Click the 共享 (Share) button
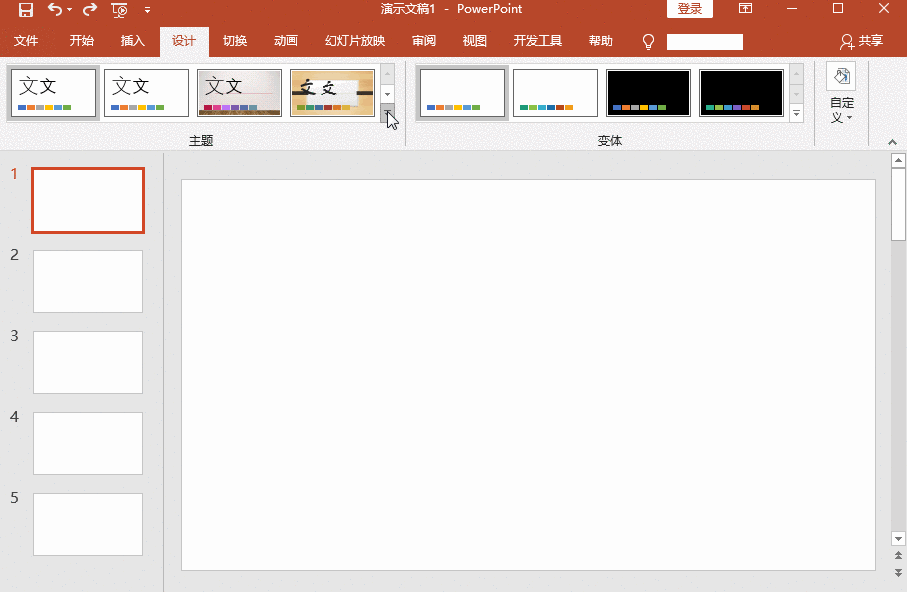907x592 pixels. 862,42
